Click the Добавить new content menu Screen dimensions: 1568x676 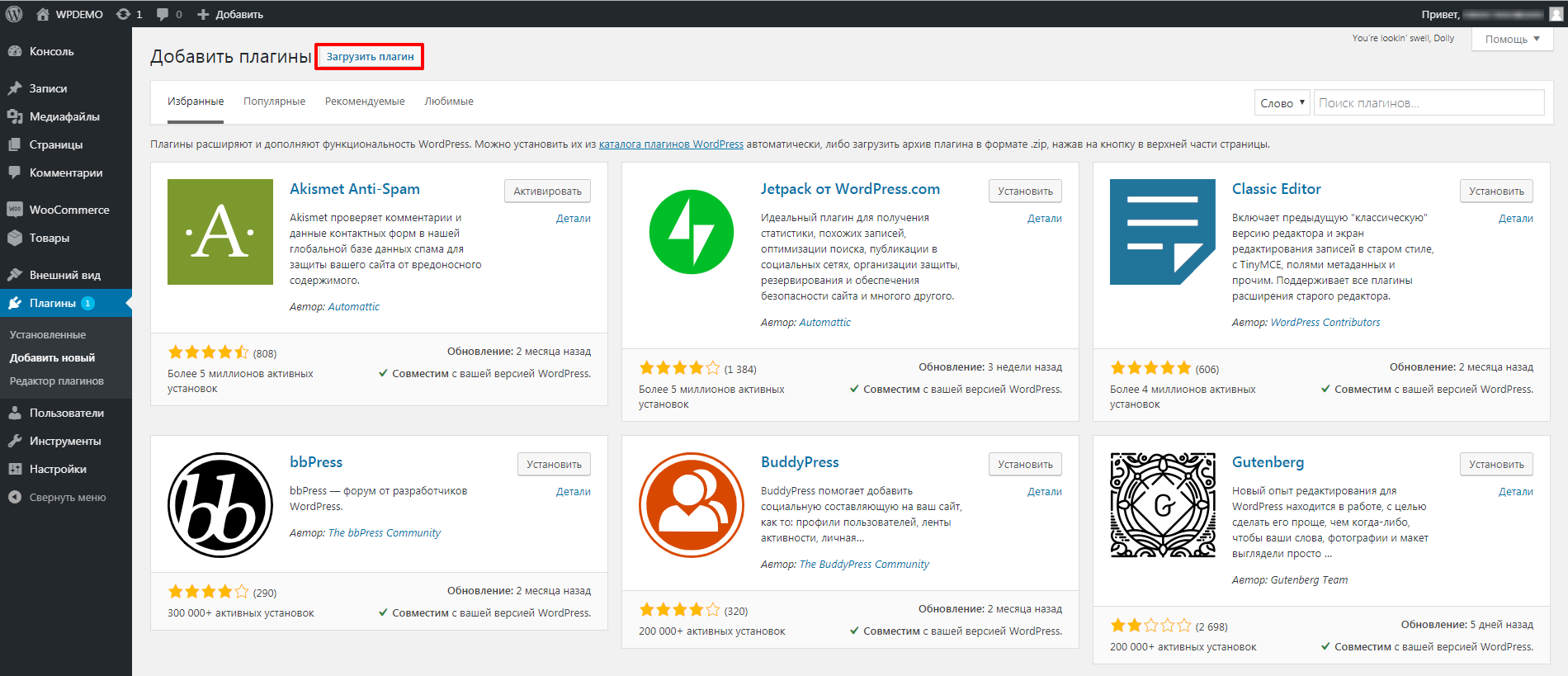point(230,14)
